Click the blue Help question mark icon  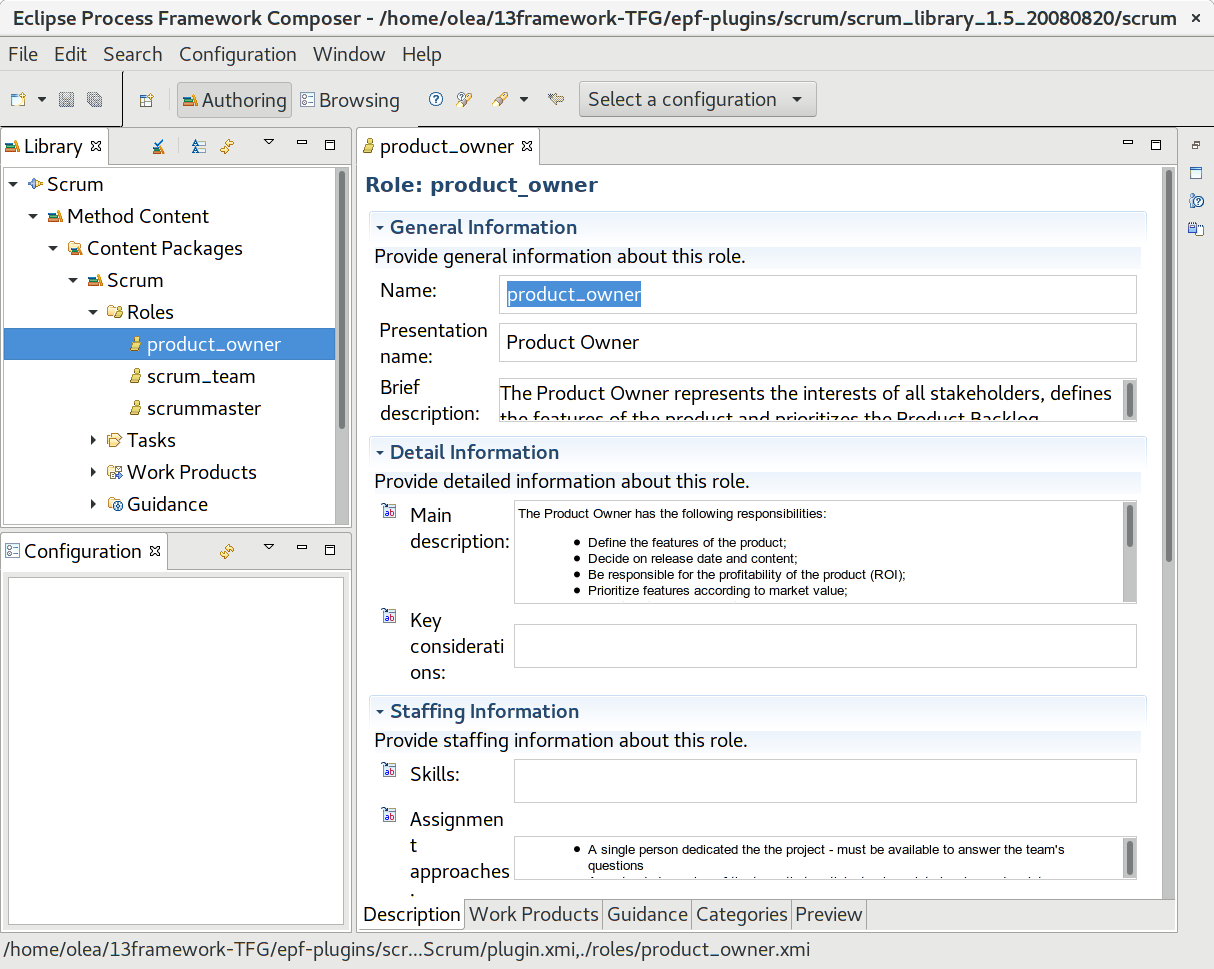point(436,99)
